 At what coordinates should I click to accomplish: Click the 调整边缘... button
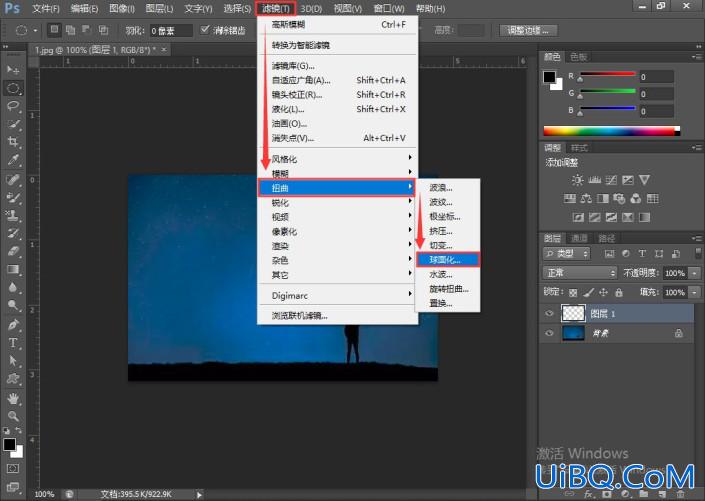tap(528, 31)
